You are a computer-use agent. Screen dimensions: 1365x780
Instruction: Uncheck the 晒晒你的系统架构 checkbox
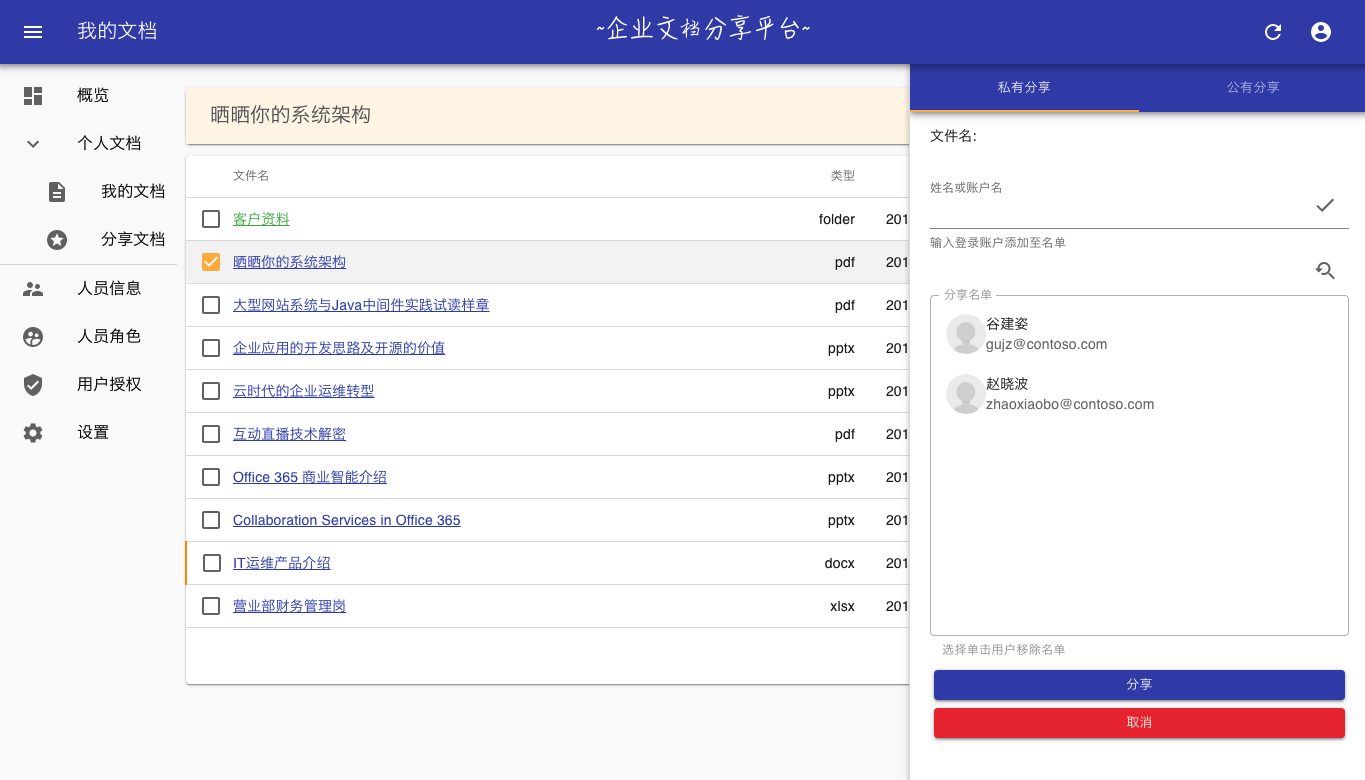pyautogui.click(x=211, y=262)
